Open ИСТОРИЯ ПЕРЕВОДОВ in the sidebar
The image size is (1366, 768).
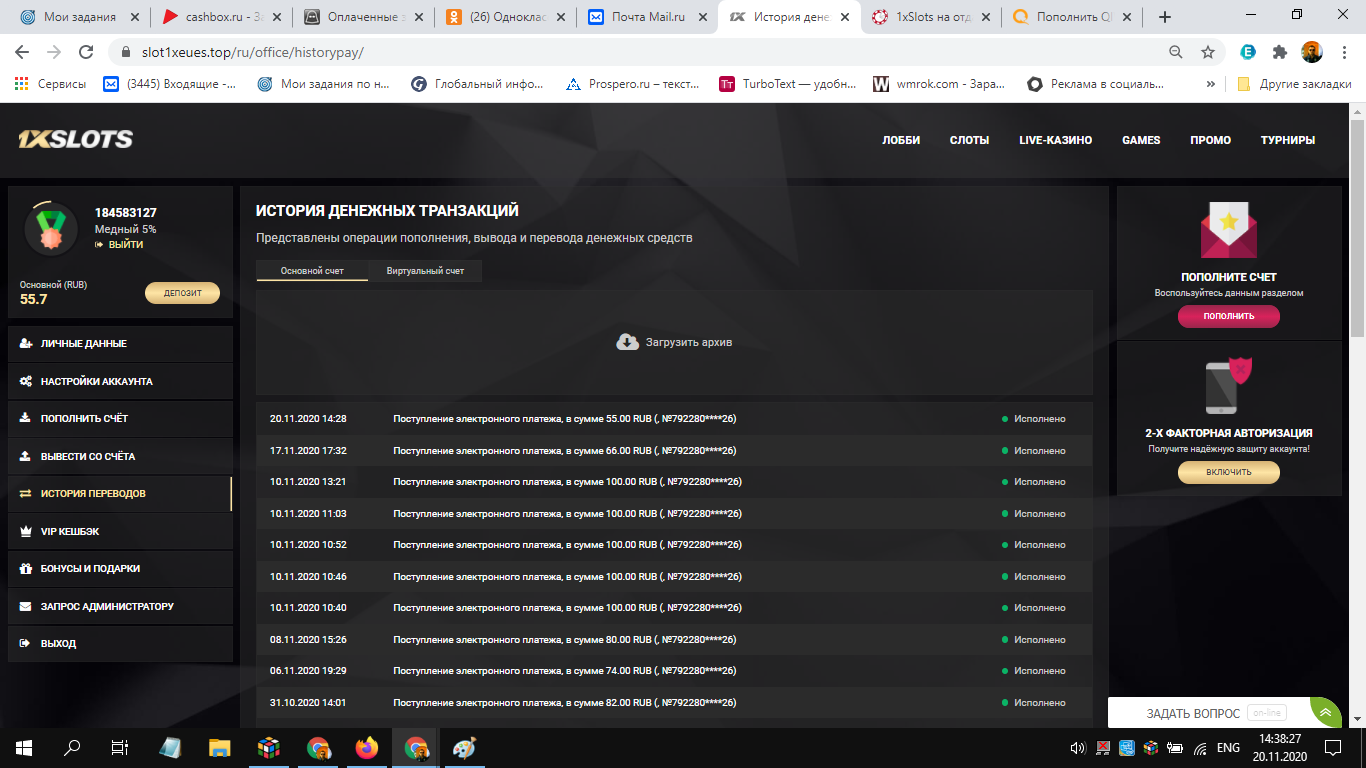tap(120, 493)
